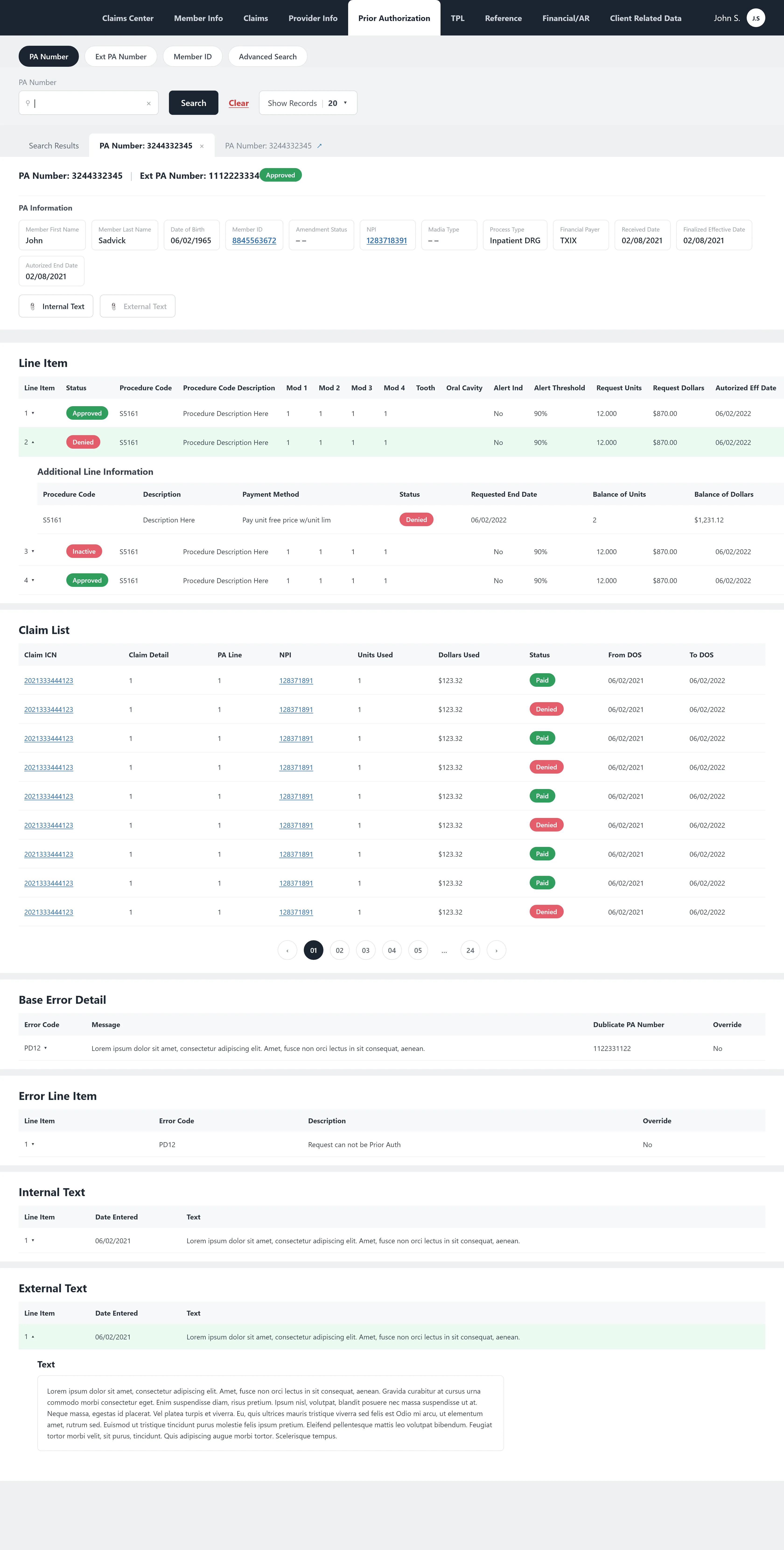784x1550 pixels.
Task: Switch search mode to Member ID
Action: [192, 56]
